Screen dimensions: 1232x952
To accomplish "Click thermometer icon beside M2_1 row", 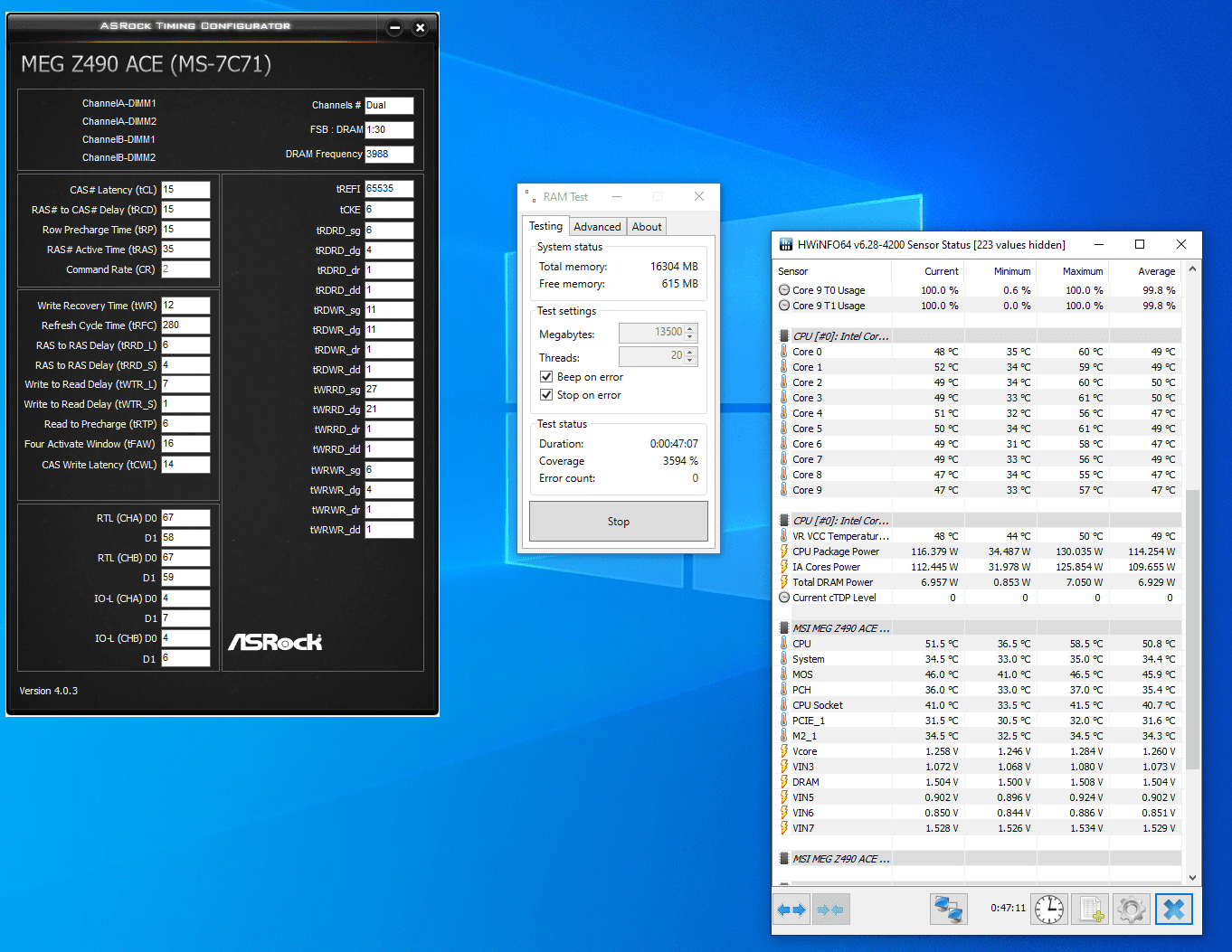I will (x=784, y=736).
